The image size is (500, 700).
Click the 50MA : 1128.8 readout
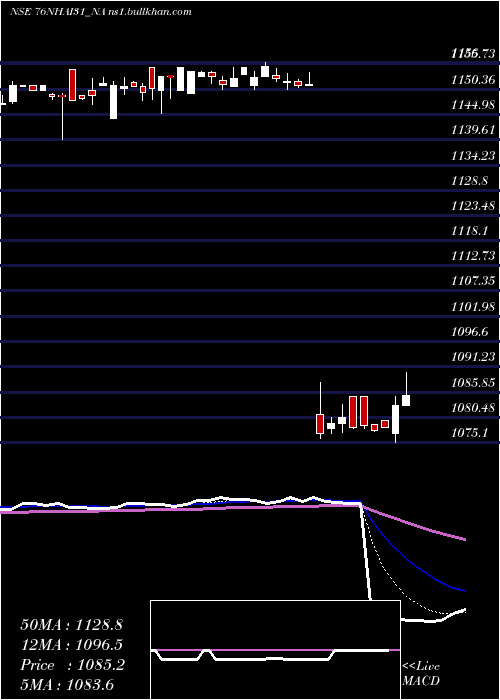tap(72, 625)
